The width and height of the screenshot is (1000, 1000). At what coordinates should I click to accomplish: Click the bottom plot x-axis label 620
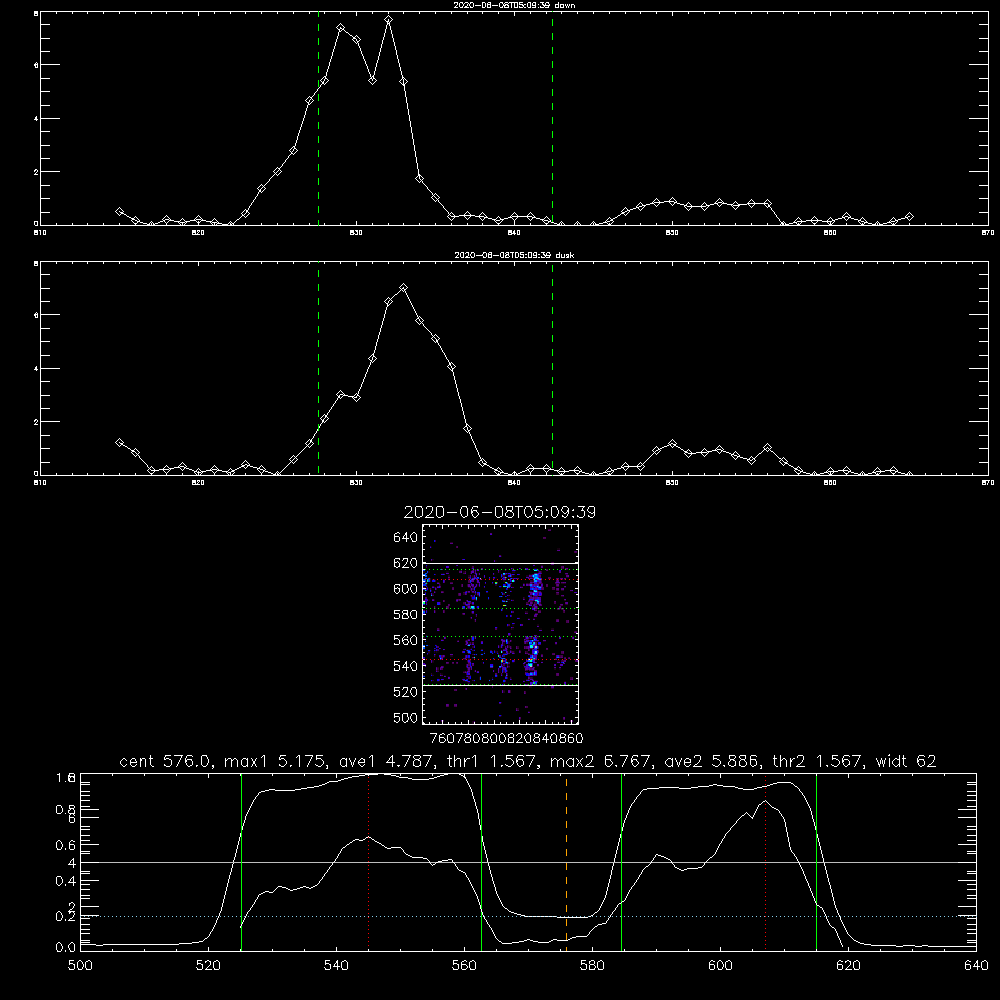click(848, 966)
